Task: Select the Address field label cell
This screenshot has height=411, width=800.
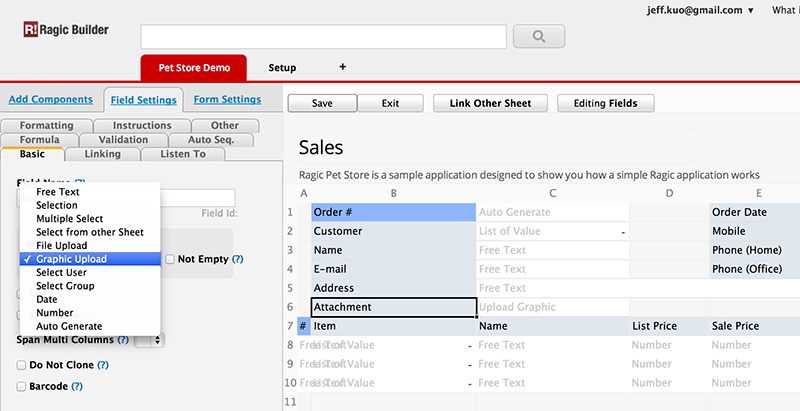Action: 393,288
